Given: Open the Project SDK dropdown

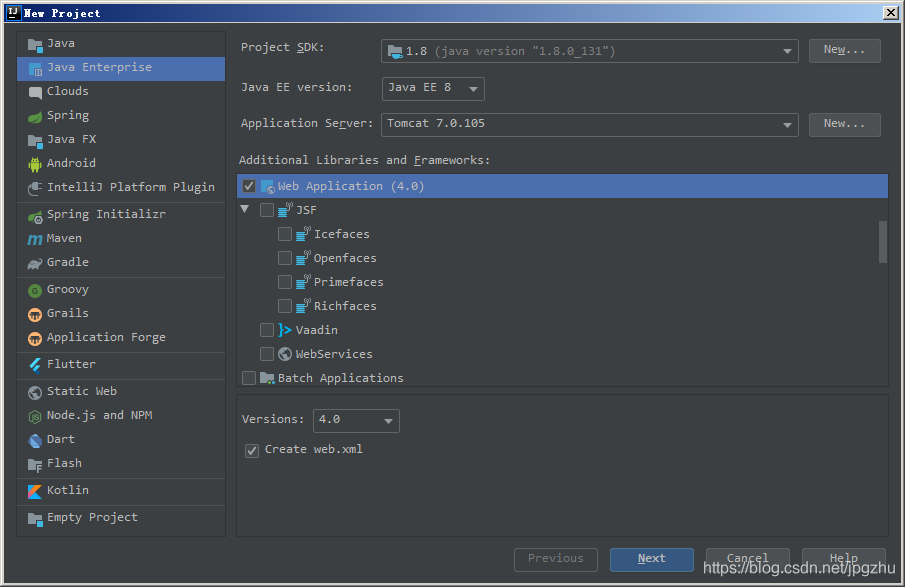Looking at the screenshot, I should point(589,51).
